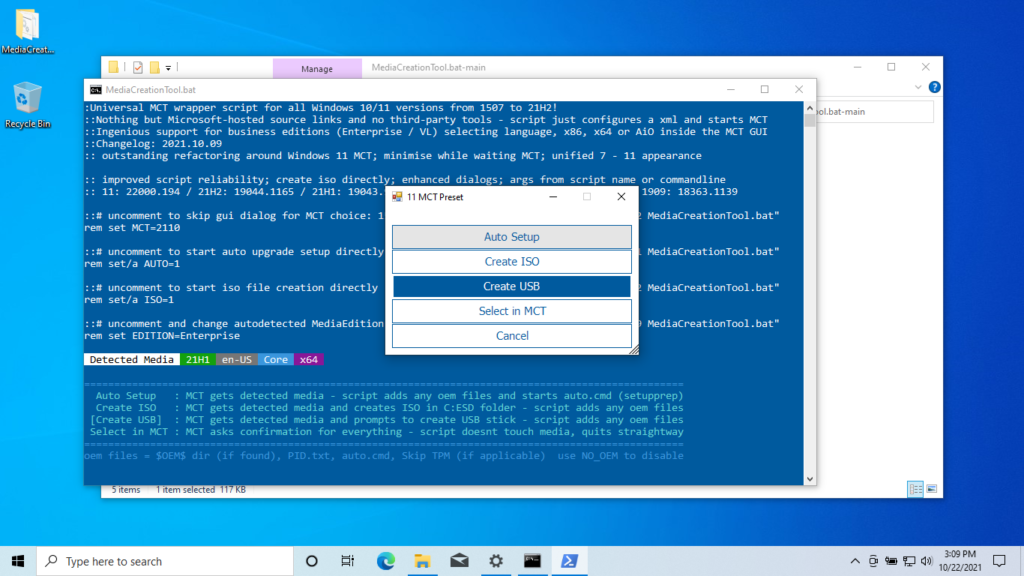Choose Create USB in the preset dialog
The width and height of the screenshot is (1024, 576).
(x=511, y=286)
